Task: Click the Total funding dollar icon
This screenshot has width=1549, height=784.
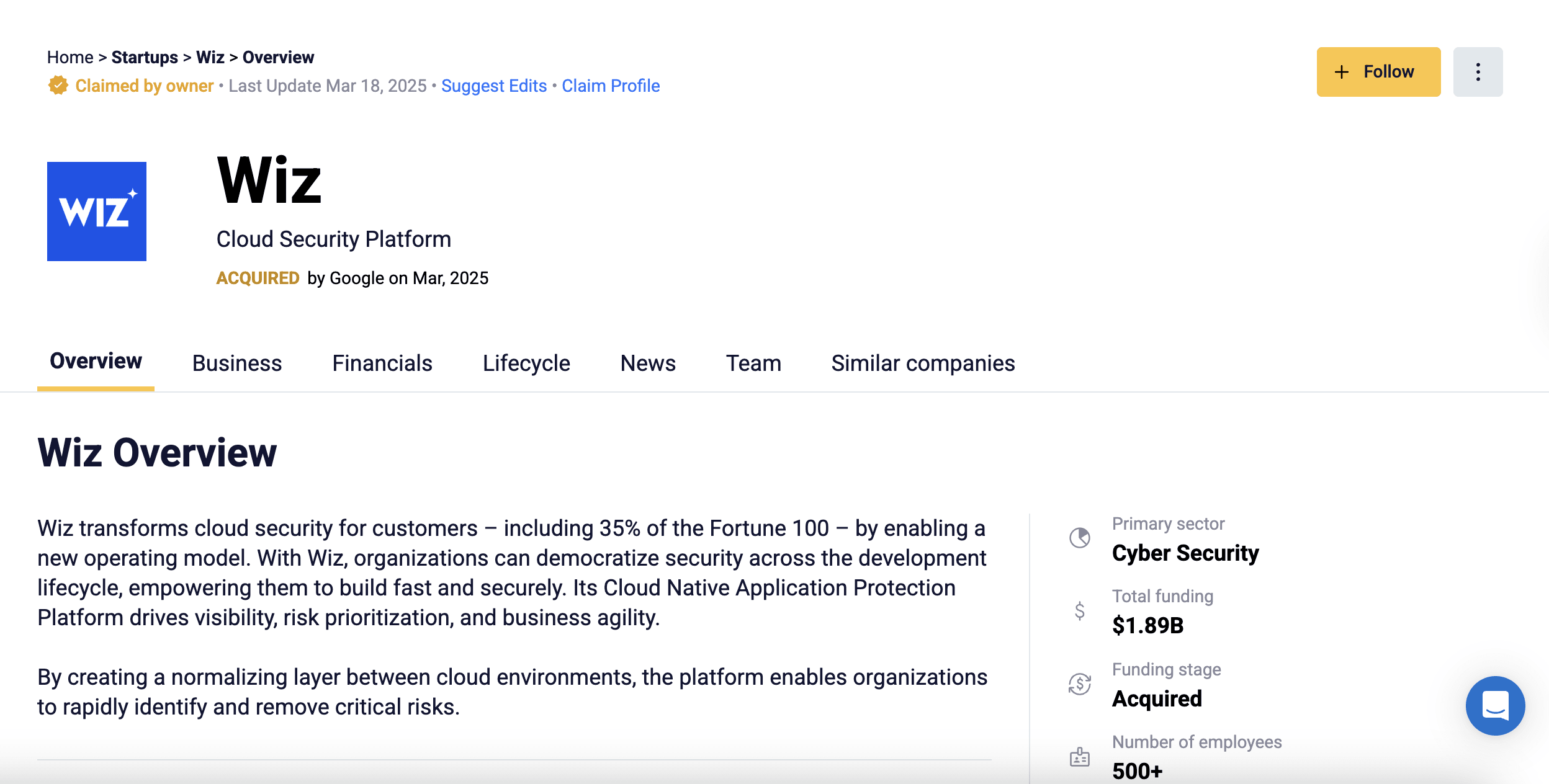Action: [x=1080, y=611]
